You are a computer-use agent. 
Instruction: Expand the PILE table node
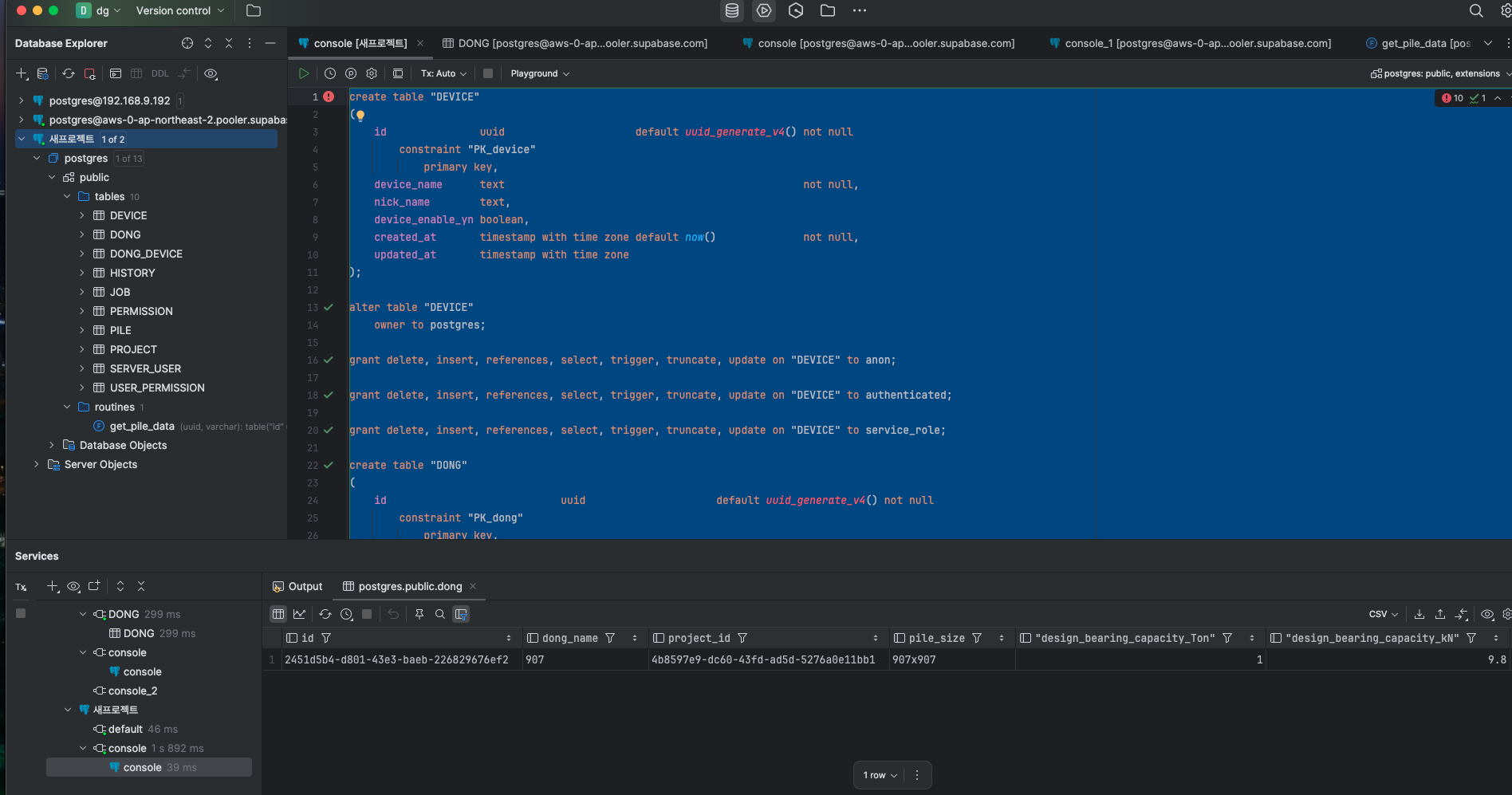[x=81, y=330]
